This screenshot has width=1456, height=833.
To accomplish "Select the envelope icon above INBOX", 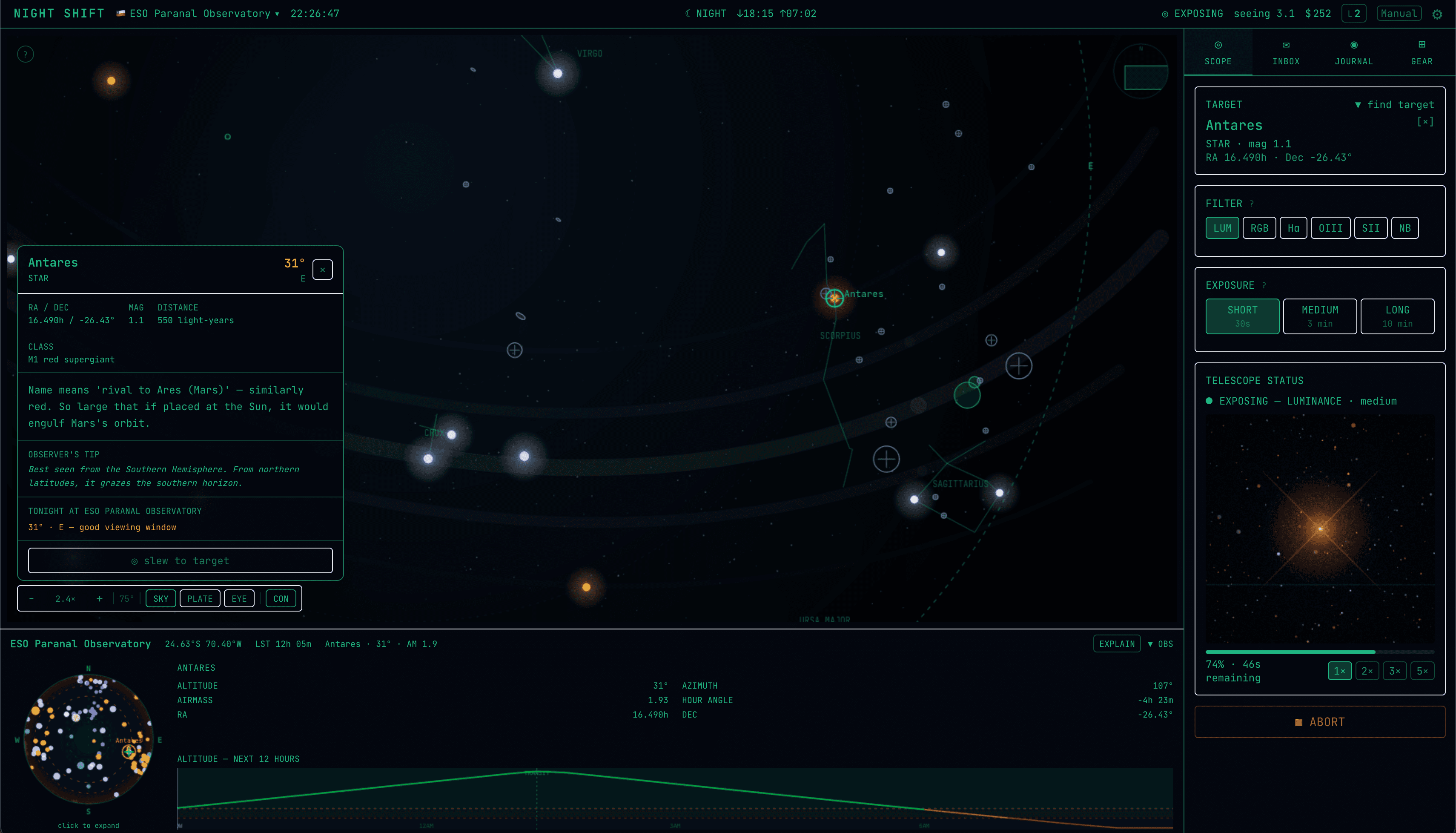I will [x=1286, y=45].
